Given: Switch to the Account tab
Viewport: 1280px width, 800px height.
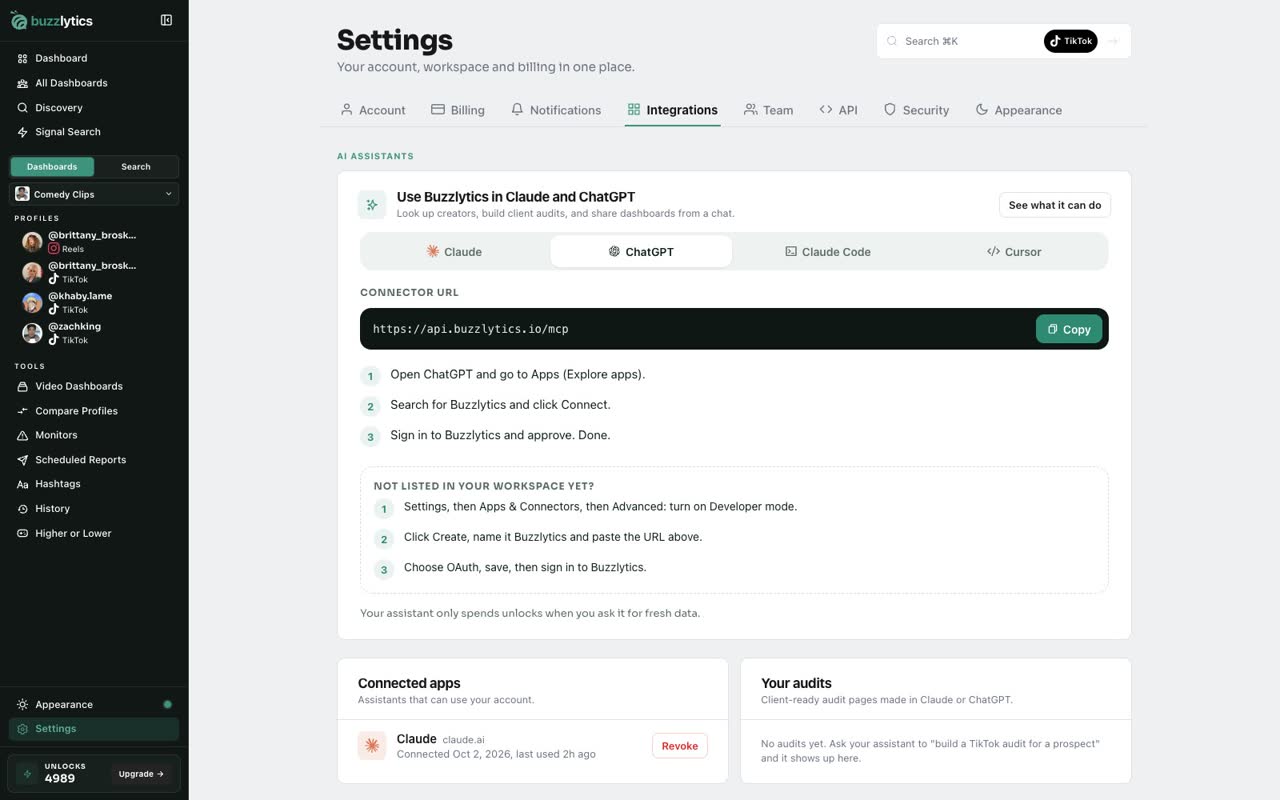Looking at the screenshot, I should point(373,110).
